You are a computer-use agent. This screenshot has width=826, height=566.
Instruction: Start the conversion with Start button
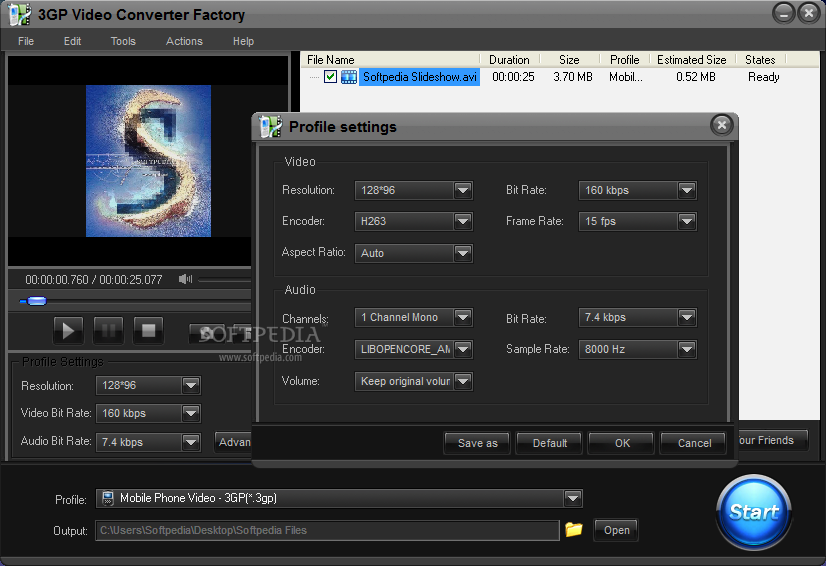[x=754, y=512]
